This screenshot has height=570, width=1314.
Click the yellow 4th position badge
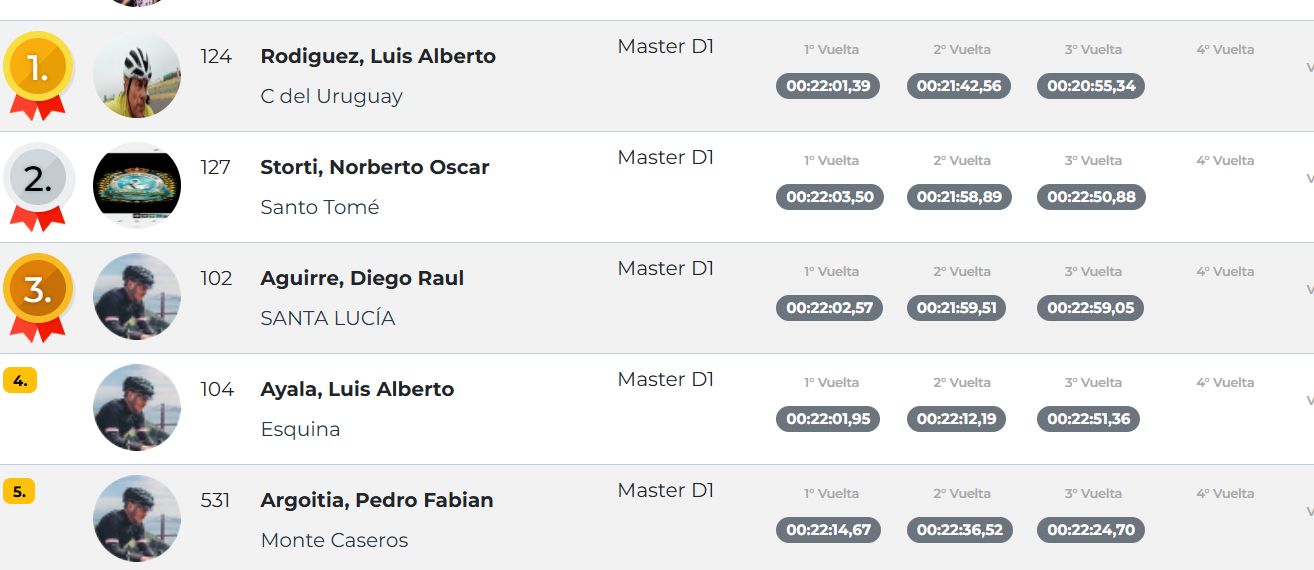pyautogui.click(x=20, y=380)
